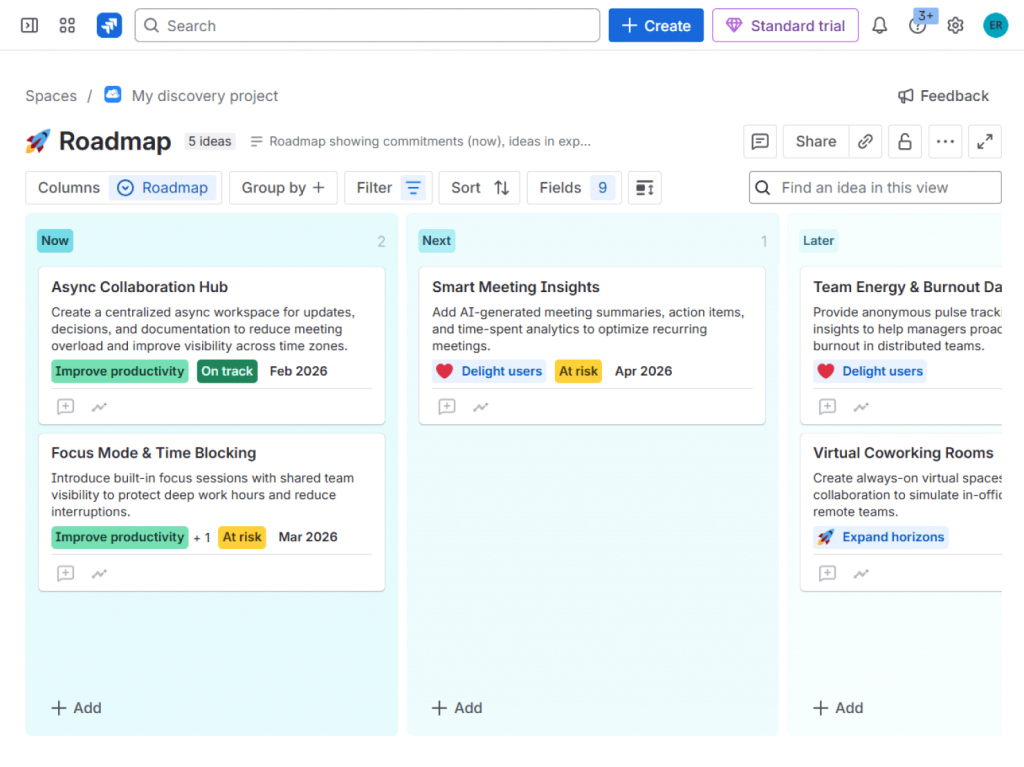Give Feedback via the megaphone button
Screen dimensions: 1024x767
[944, 96]
